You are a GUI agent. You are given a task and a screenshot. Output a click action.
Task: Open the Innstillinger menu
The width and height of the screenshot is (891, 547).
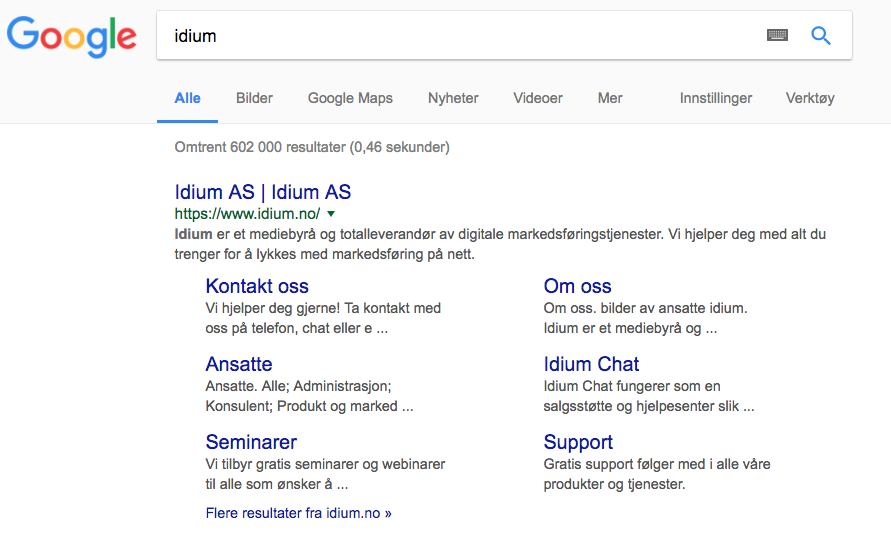coord(716,98)
